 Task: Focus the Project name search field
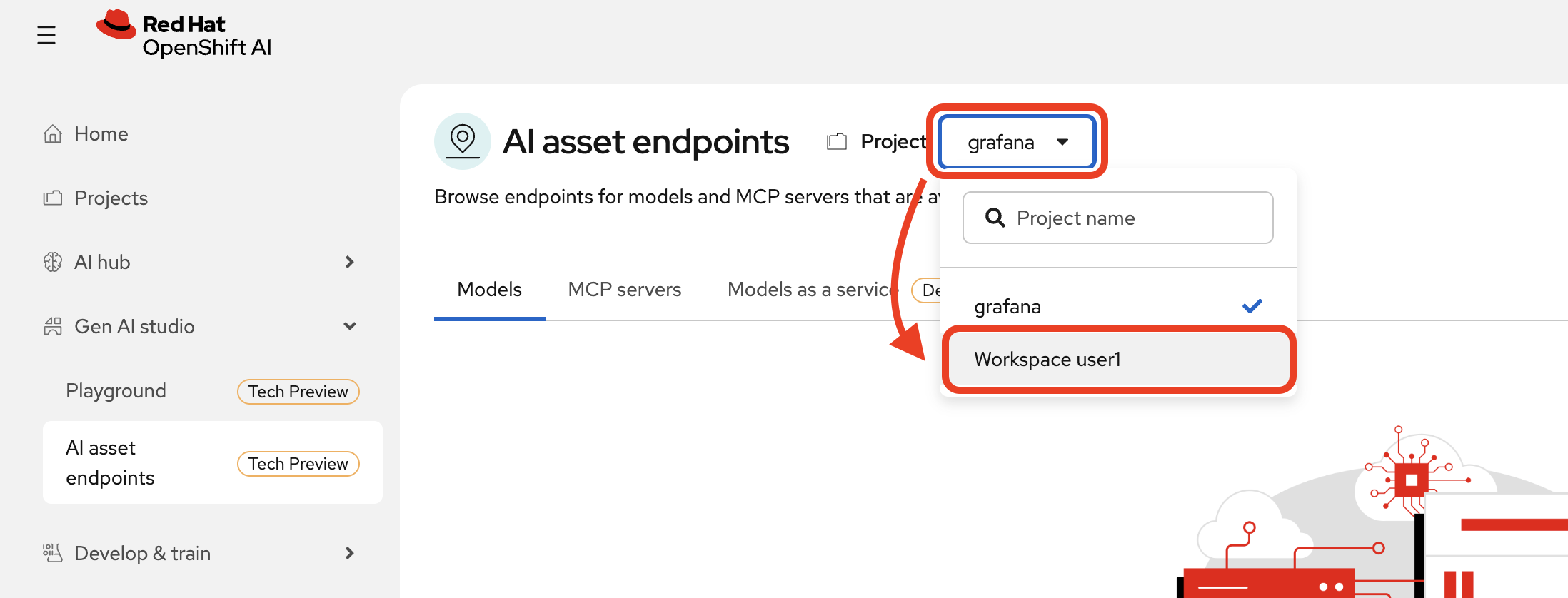pyautogui.click(x=1118, y=218)
